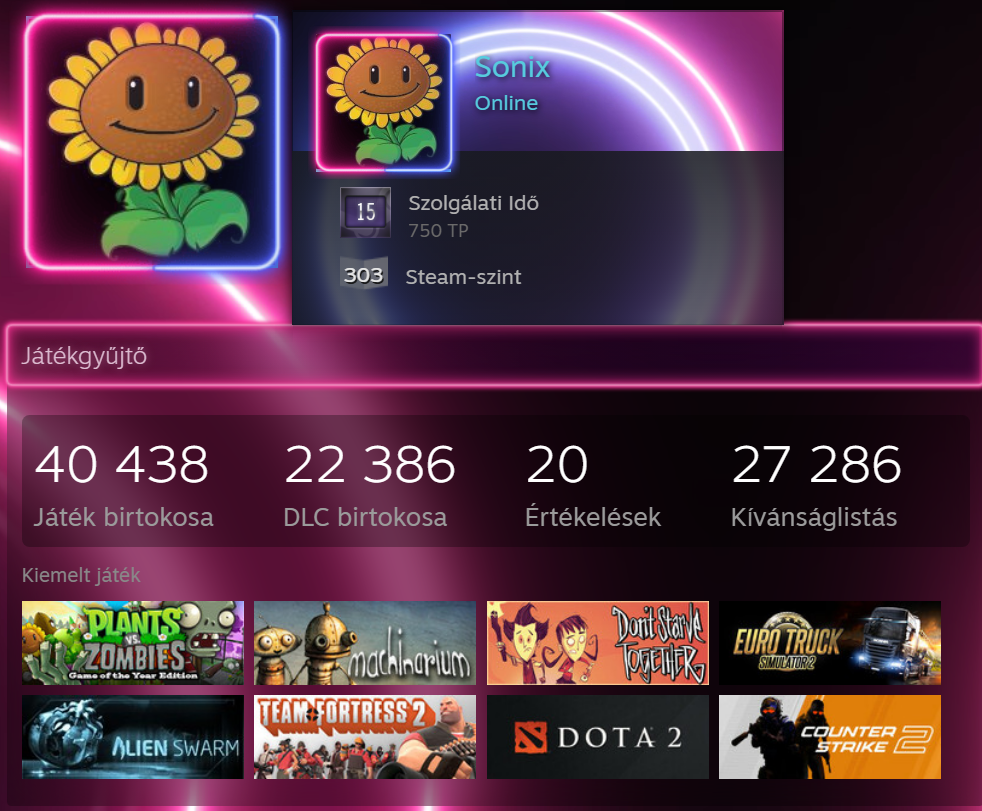Click the Sonix username link
The height and width of the screenshot is (811, 982).
click(512, 67)
